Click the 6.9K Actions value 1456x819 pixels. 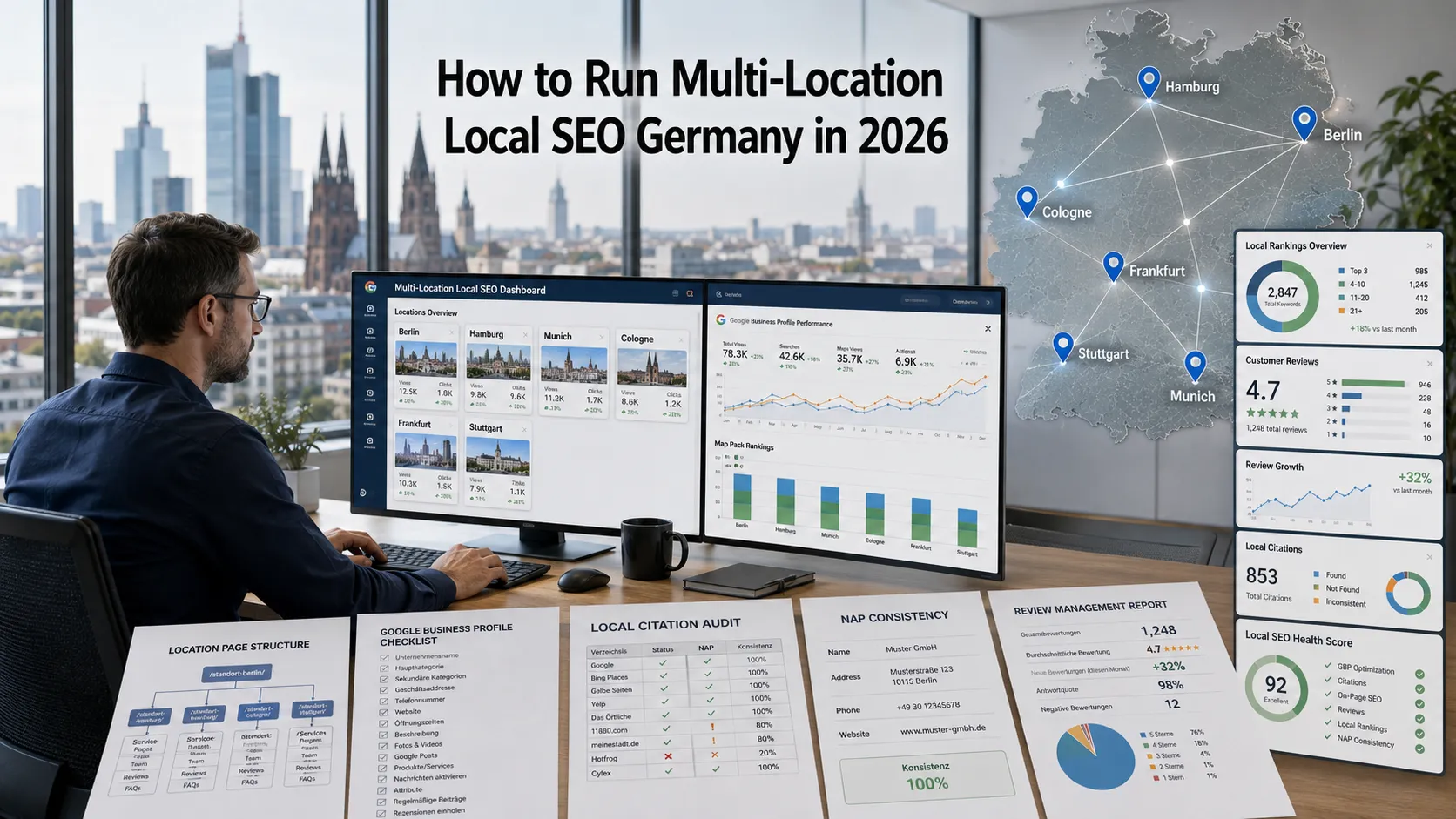(906, 362)
